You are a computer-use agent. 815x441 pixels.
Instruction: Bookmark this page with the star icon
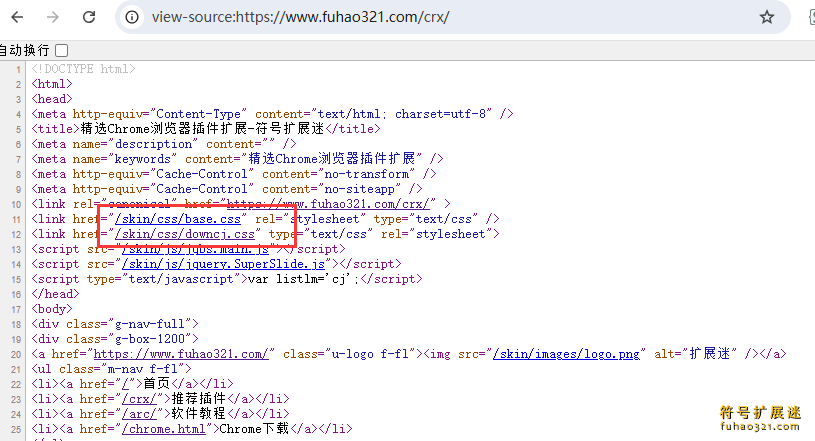click(767, 17)
